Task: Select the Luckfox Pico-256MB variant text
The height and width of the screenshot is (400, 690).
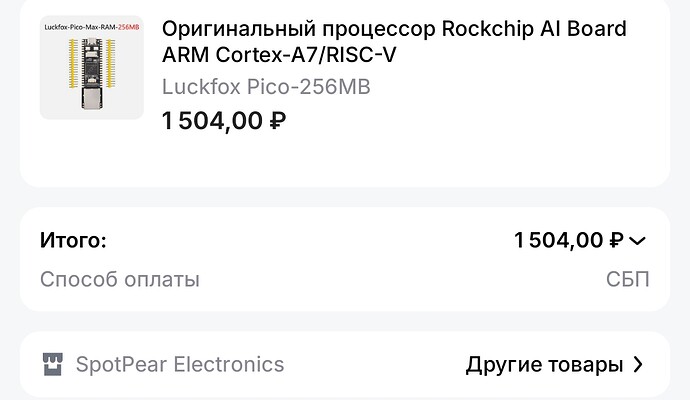Action: coord(266,87)
